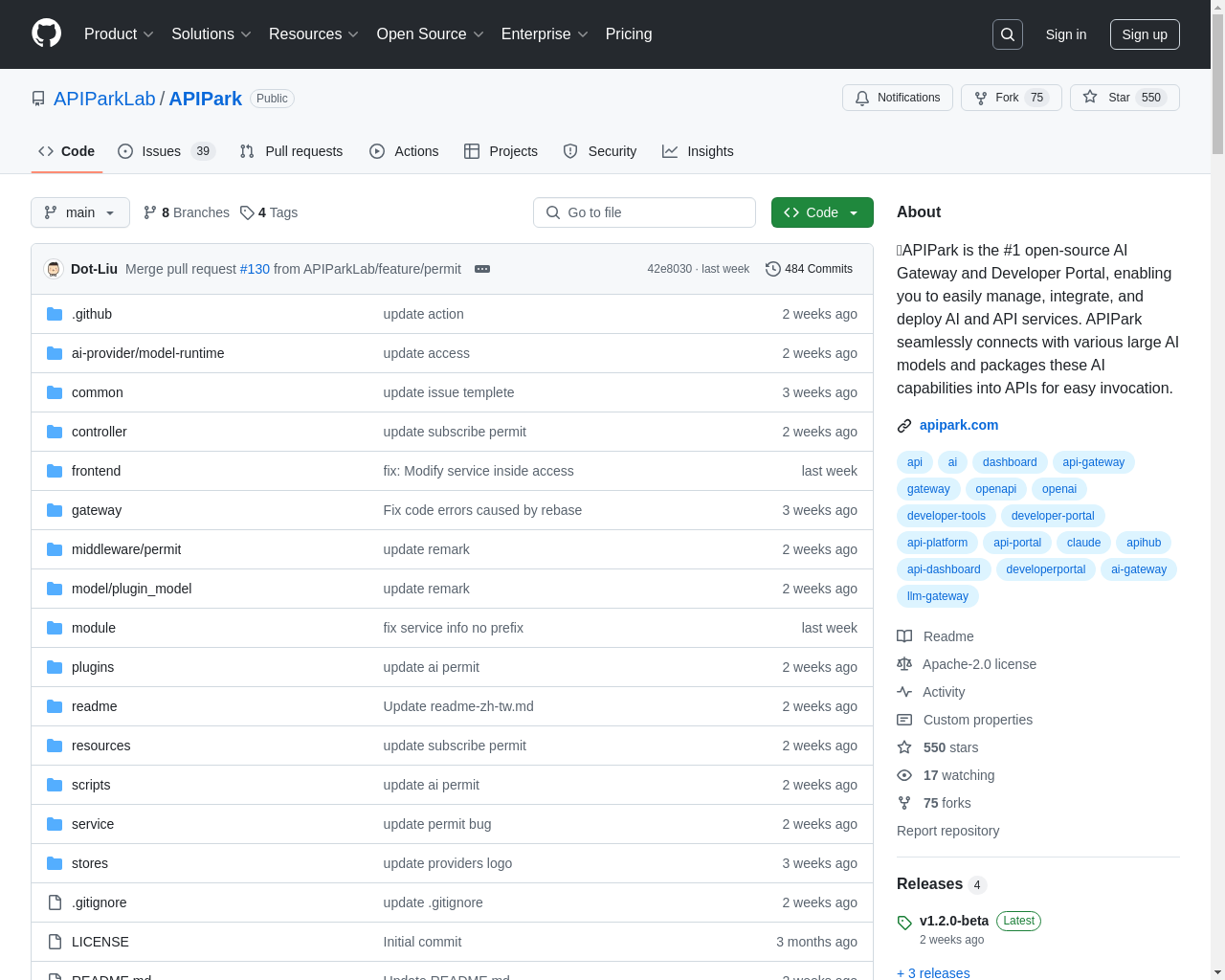Expand the Product menu

pos(119,34)
